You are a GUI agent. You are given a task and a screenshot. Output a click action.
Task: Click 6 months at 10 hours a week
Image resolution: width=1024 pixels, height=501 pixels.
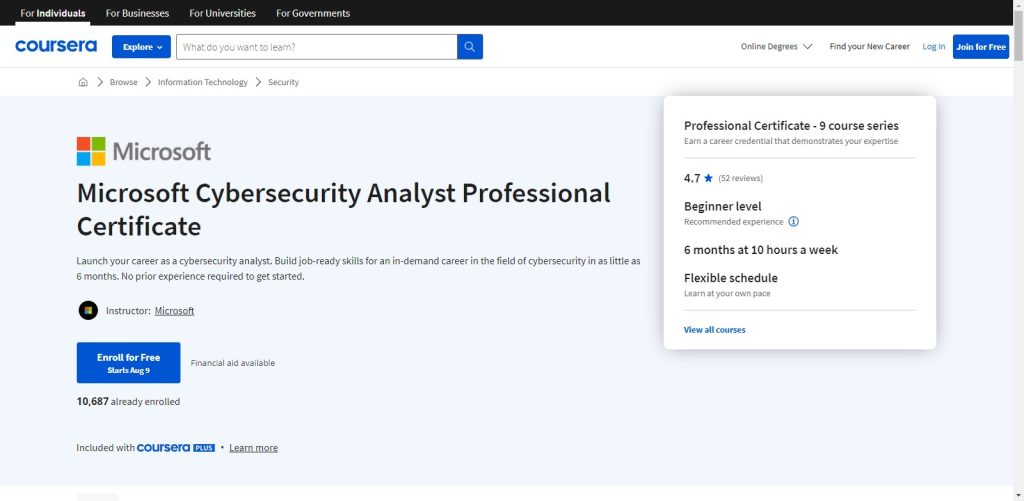(x=761, y=250)
